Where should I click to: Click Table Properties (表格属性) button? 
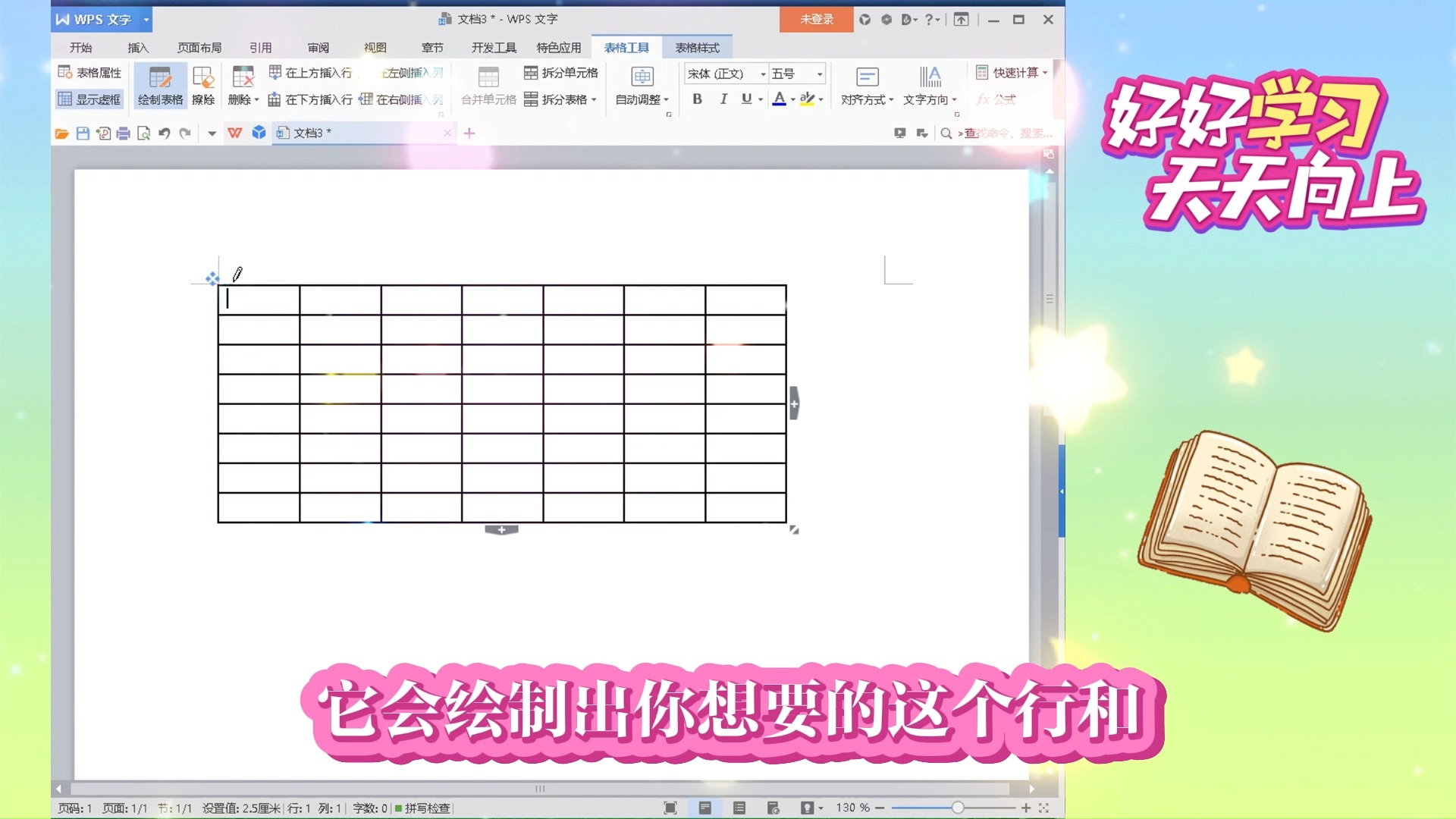click(x=89, y=73)
